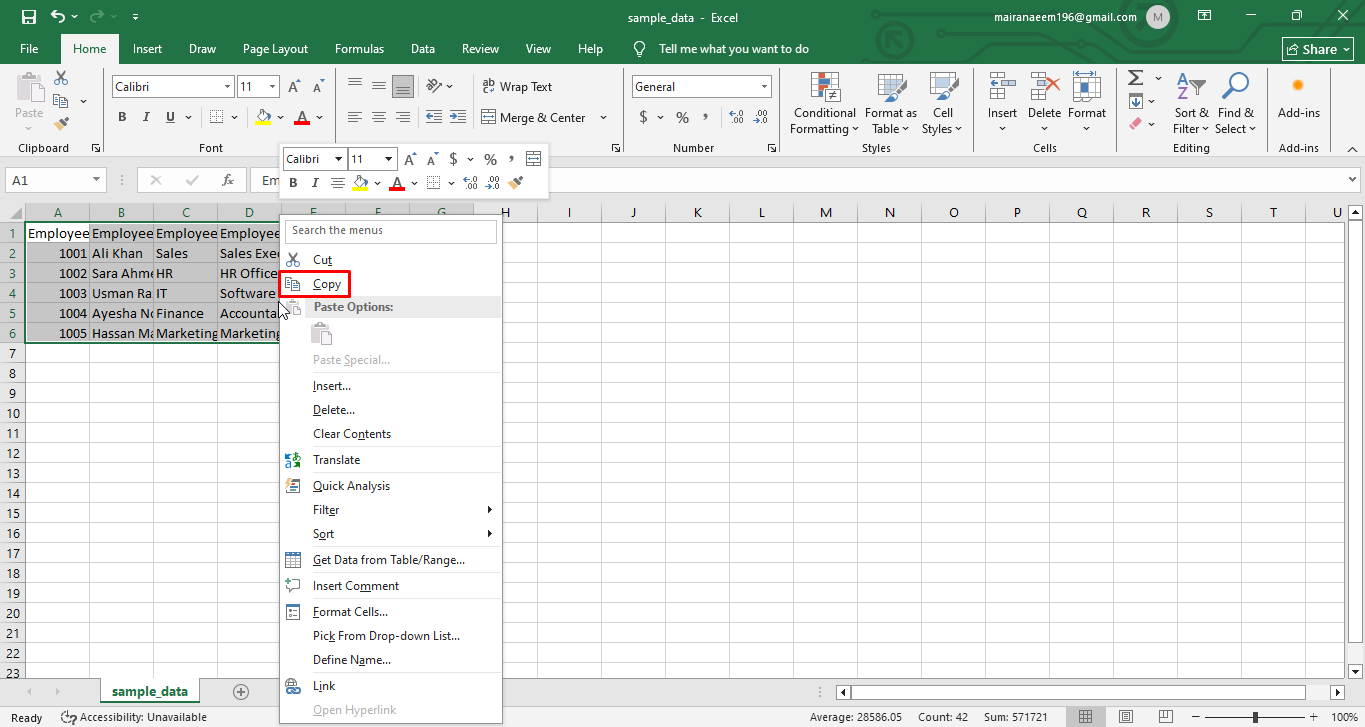This screenshot has width=1365, height=727.
Task: Expand the Sort submenu
Action: tap(390, 534)
